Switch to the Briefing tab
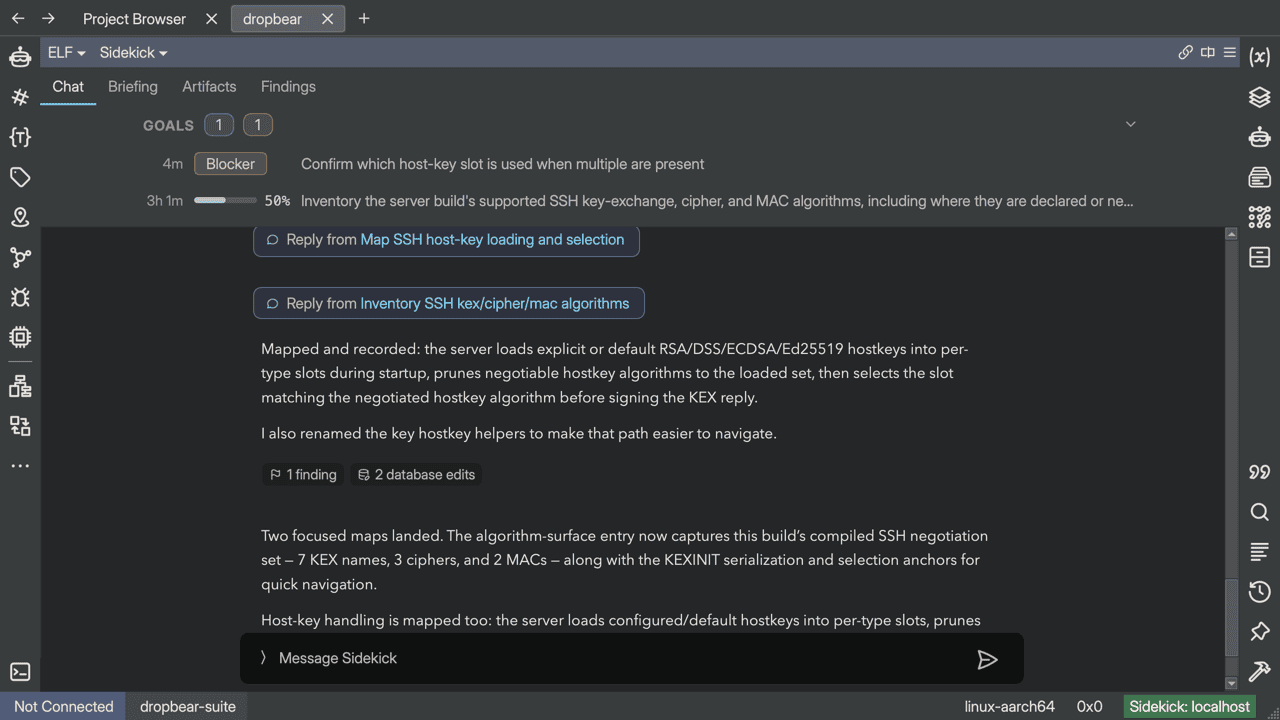The height and width of the screenshot is (720, 1280). 133,87
